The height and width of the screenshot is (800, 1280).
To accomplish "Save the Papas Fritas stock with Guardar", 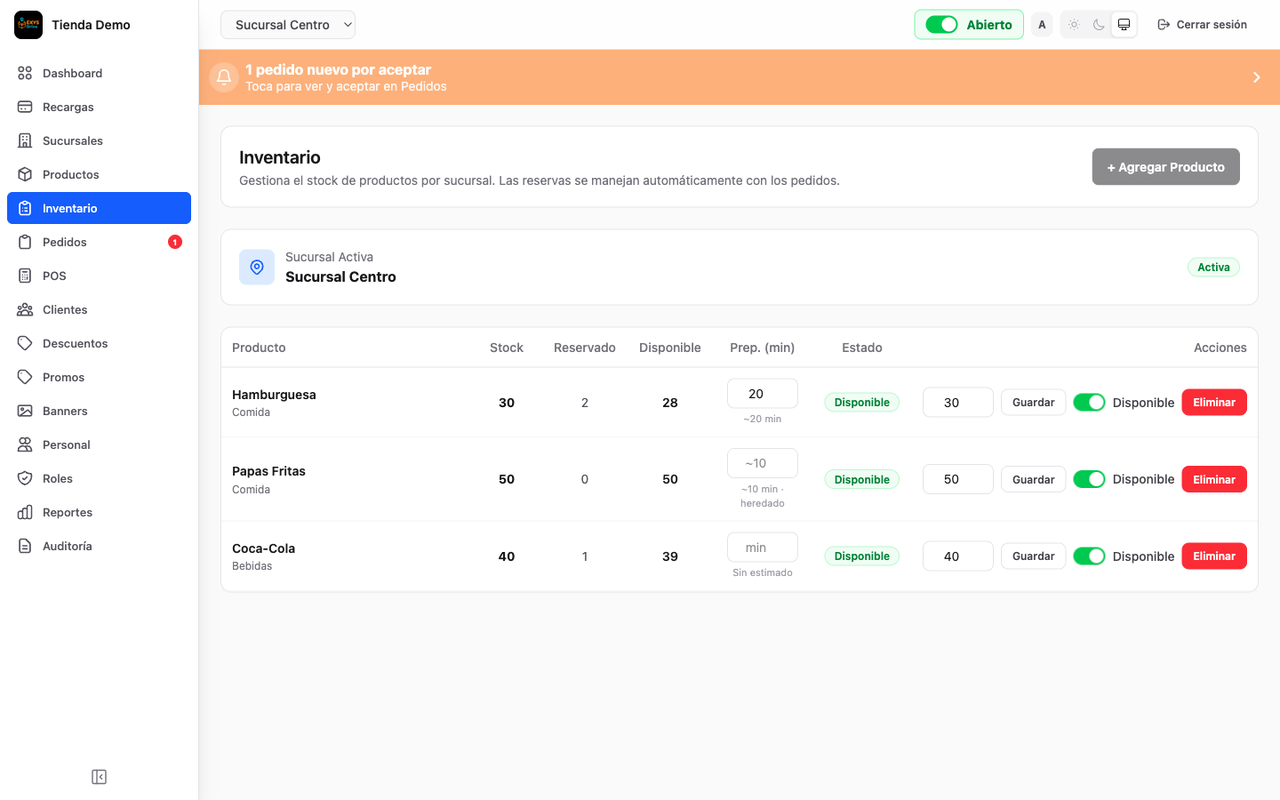I will [1033, 479].
